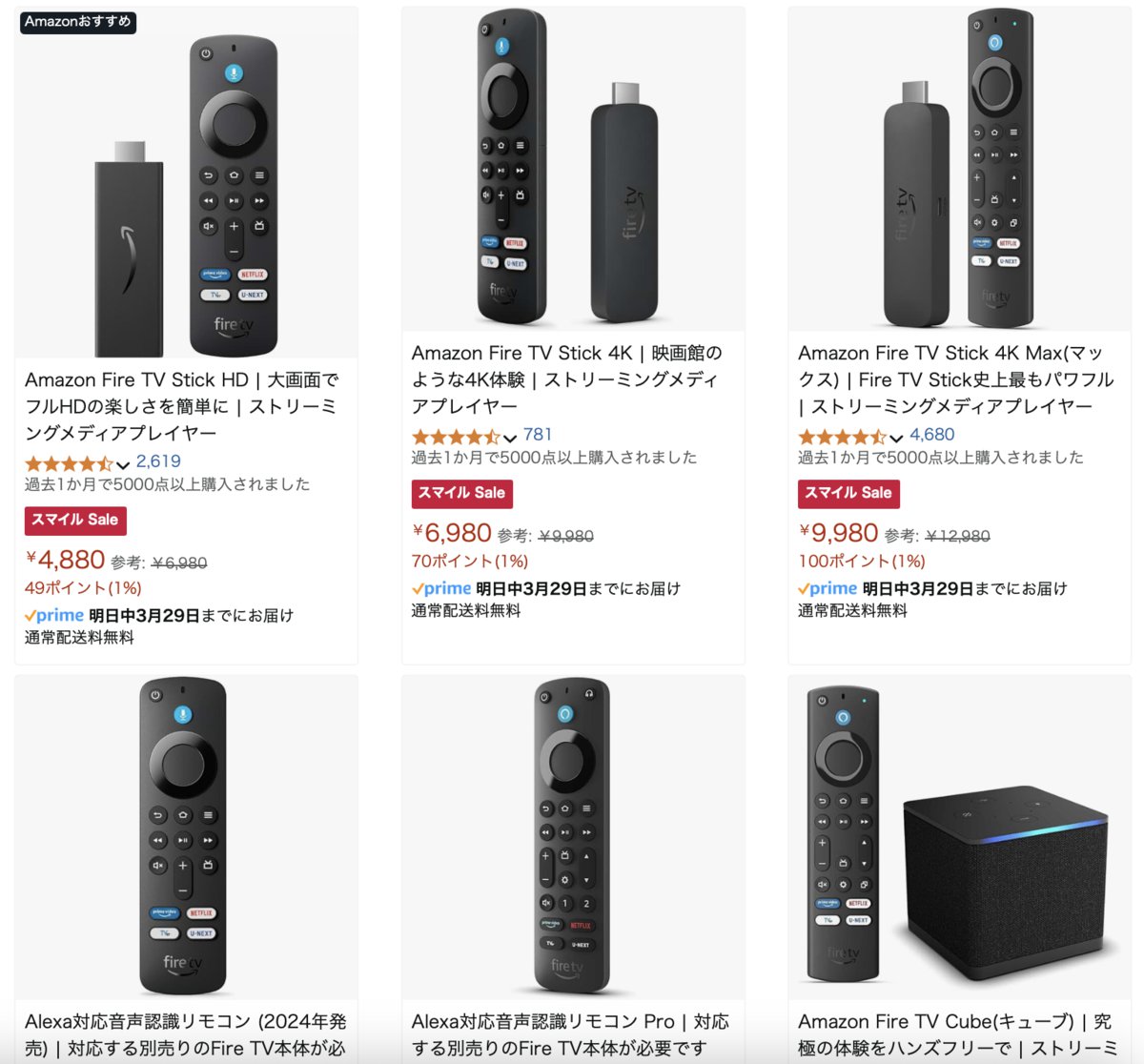Click the star rating for Fire TV Stick HD

(x=69, y=463)
